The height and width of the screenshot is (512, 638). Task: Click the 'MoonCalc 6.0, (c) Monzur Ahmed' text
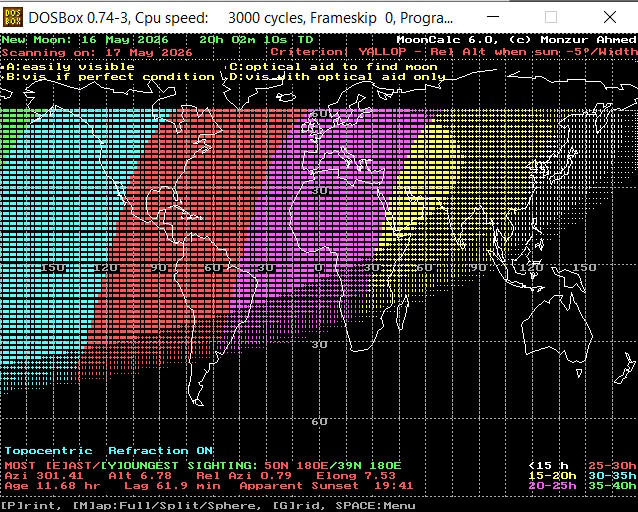(x=516, y=40)
